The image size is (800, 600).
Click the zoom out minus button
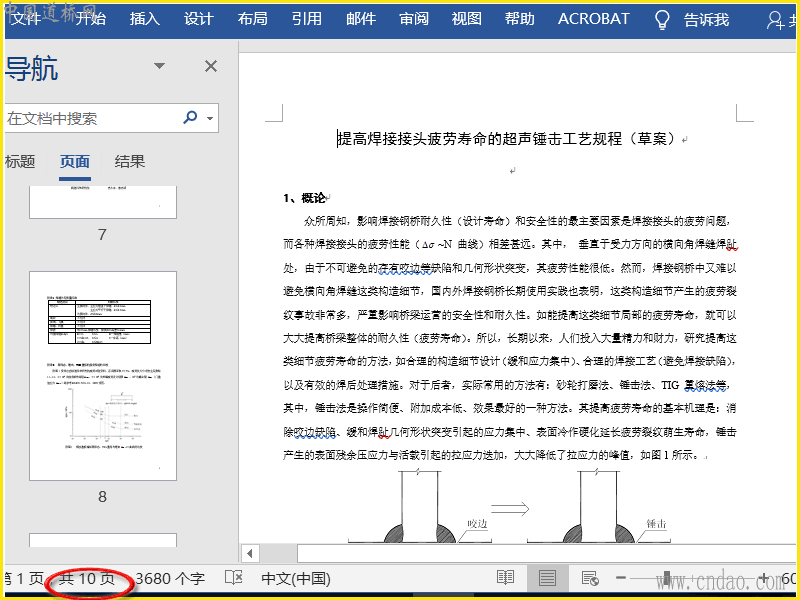click(x=621, y=578)
